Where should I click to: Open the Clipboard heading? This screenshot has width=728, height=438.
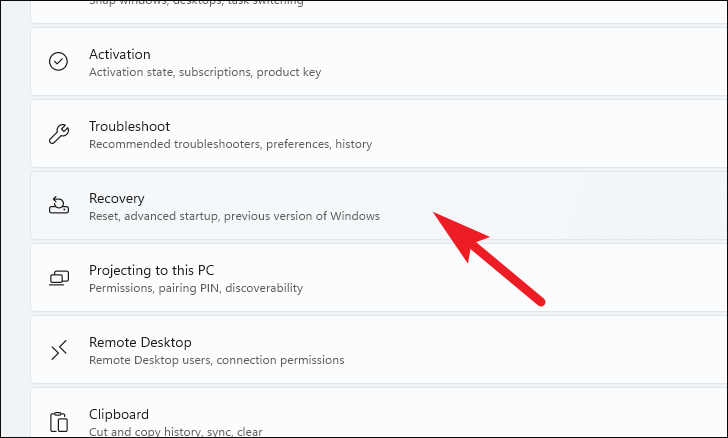[x=119, y=414]
